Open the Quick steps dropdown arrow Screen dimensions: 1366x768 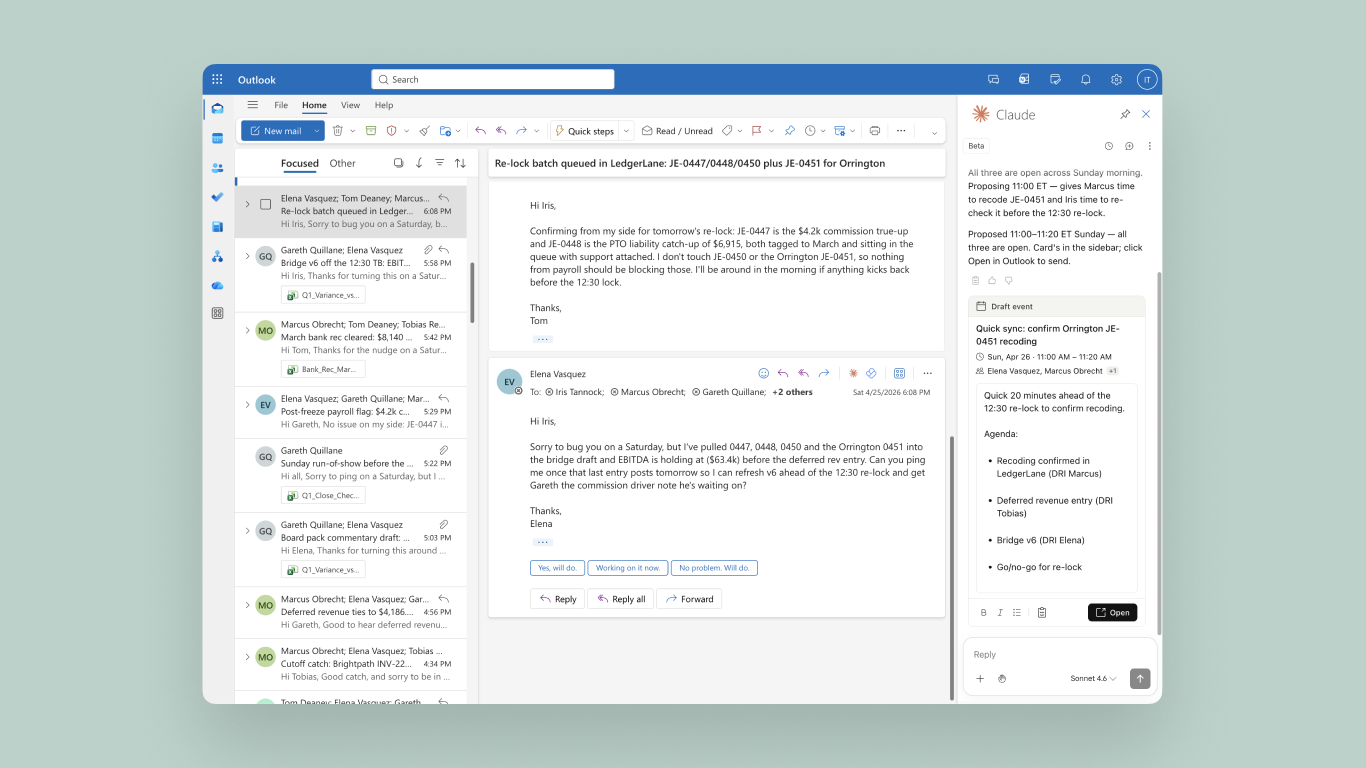[627, 131]
